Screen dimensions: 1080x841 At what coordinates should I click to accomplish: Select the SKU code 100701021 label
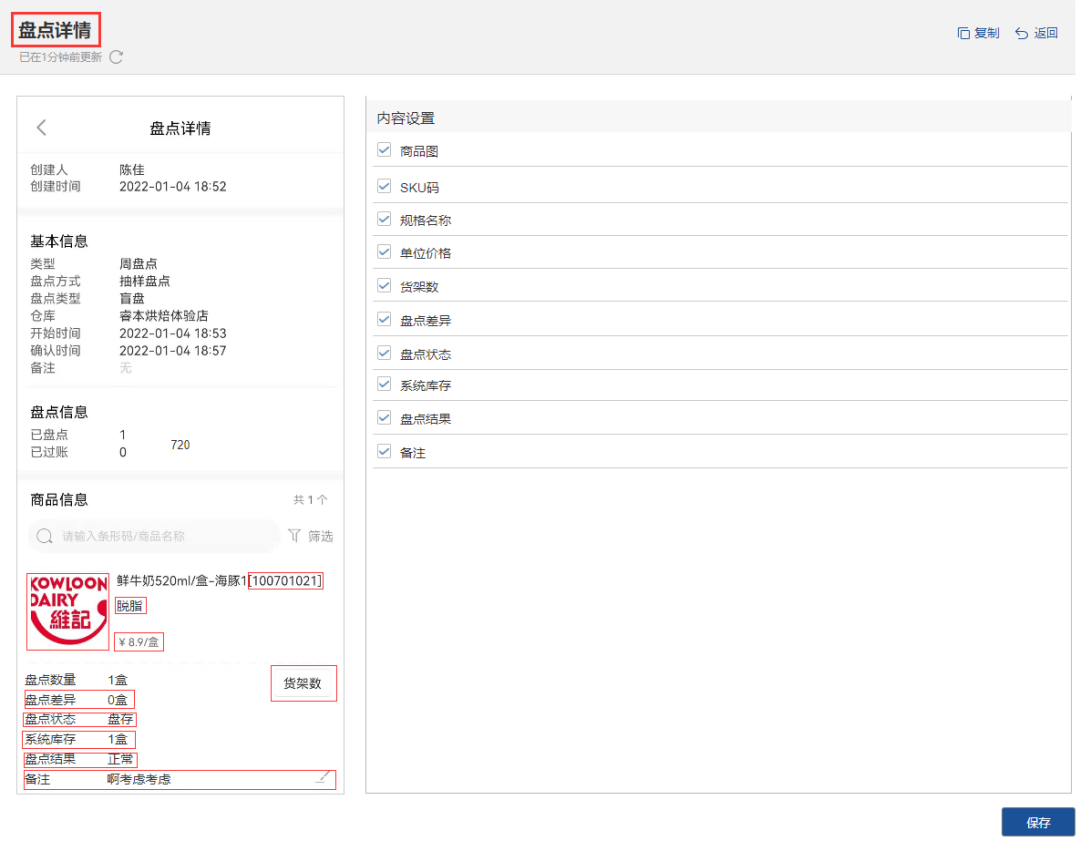(x=286, y=581)
